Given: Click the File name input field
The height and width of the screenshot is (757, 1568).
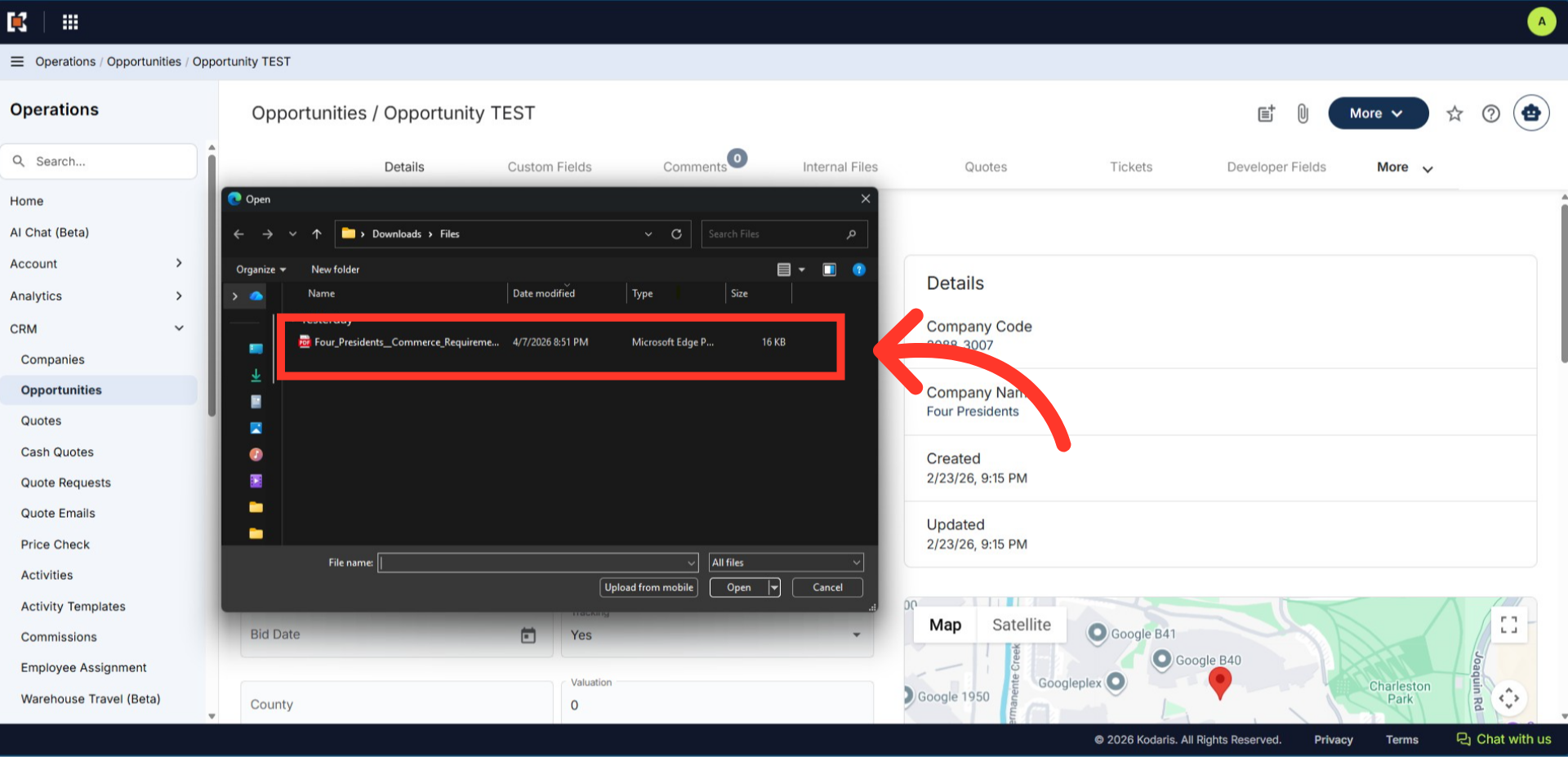Looking at the screenshot, I should pos(537,563).
